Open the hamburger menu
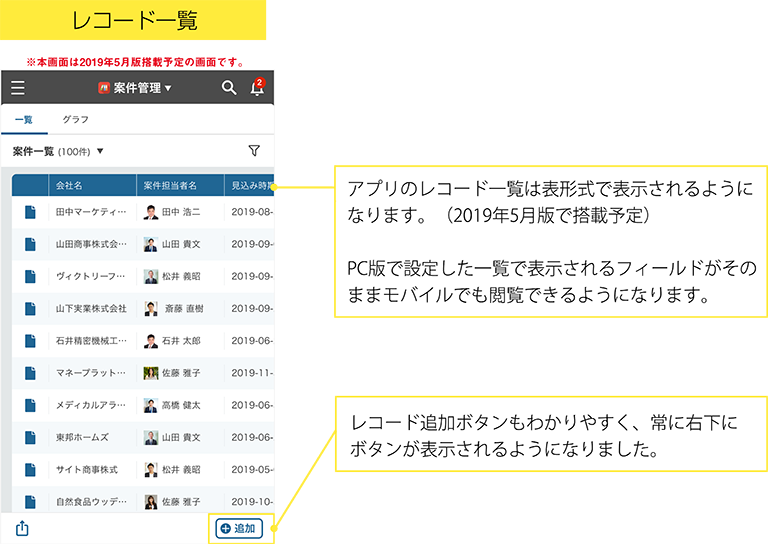Screen dimensions: 768x544 coord(18,88)
